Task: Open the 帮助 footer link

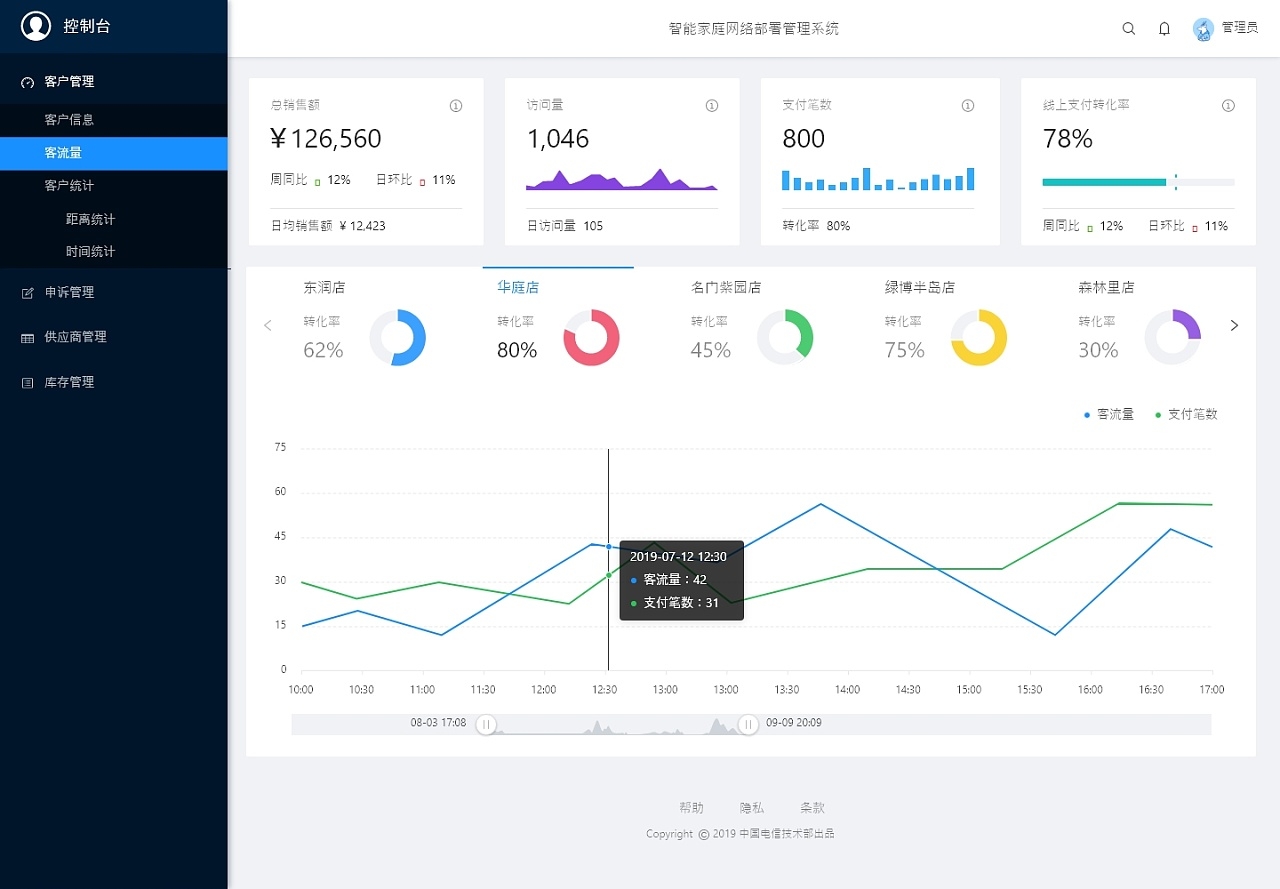Action: pos(691,808)
